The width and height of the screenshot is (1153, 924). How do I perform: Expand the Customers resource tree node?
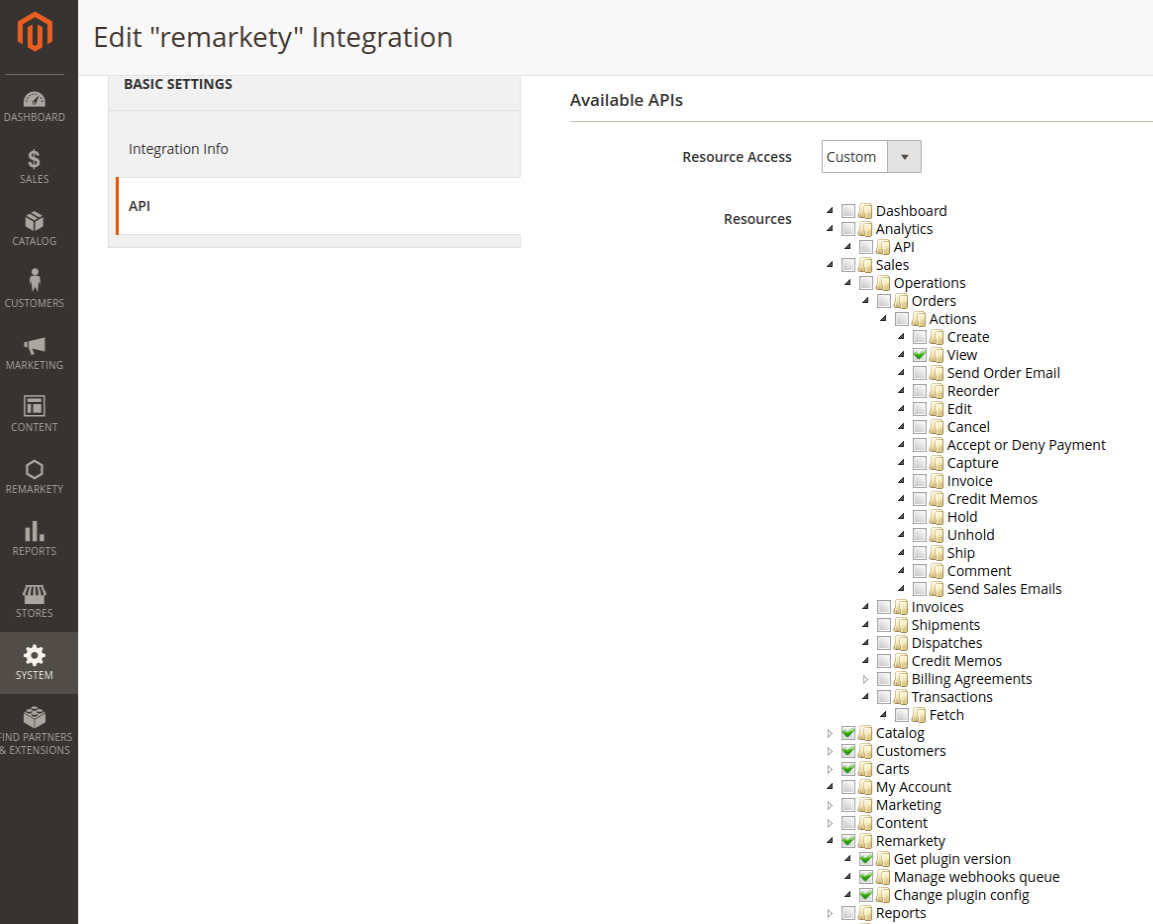[x=830, y=751]
